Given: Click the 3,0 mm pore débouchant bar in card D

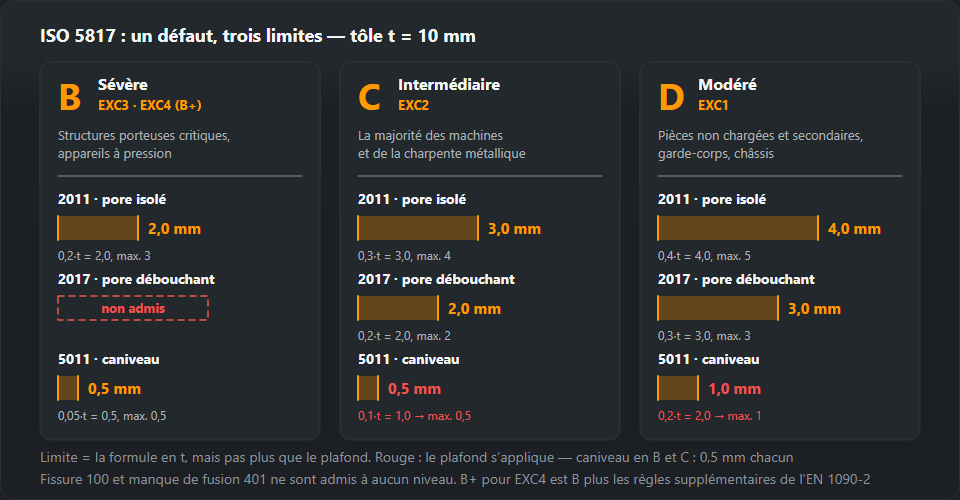Looking at the screenshot, I should coord(718,308).
